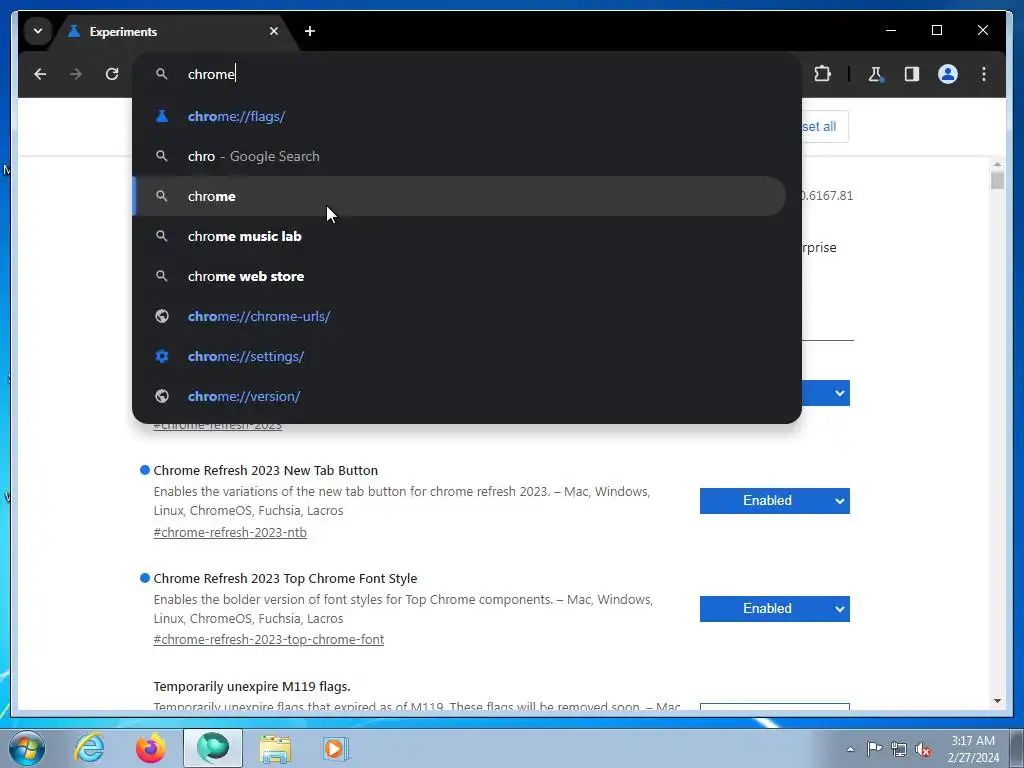
Task: Open the Extensions puzzle icon
Action: (x=822, y=74)
